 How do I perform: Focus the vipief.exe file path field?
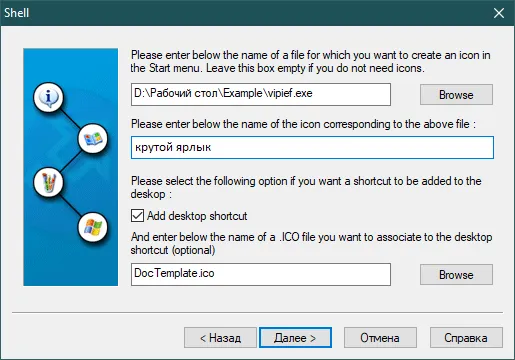point(261,94)
